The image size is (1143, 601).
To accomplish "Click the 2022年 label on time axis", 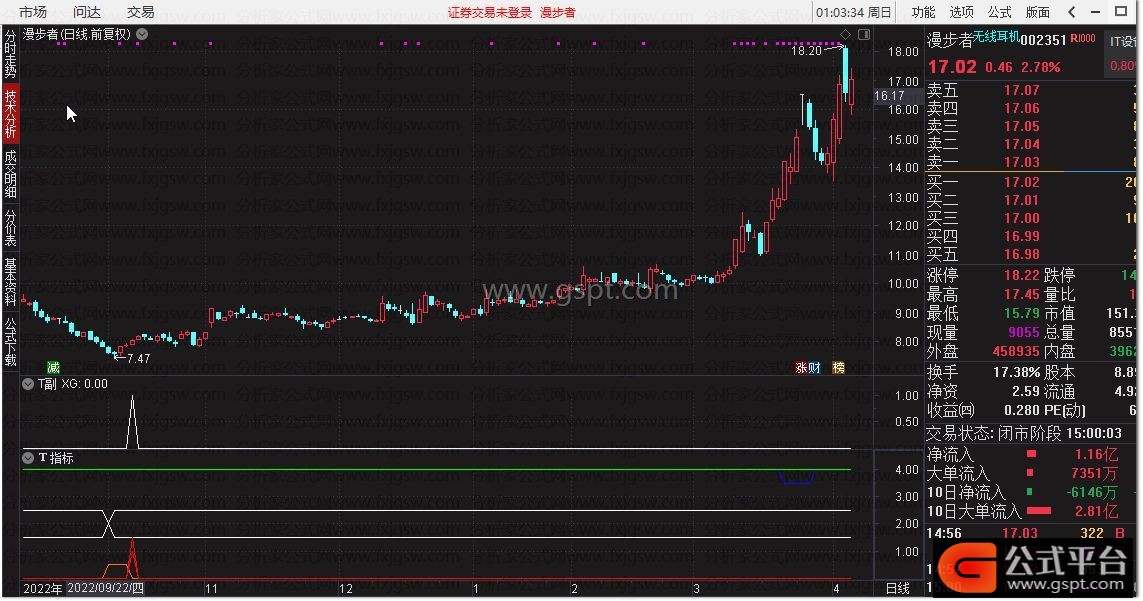I will [42, 588].
